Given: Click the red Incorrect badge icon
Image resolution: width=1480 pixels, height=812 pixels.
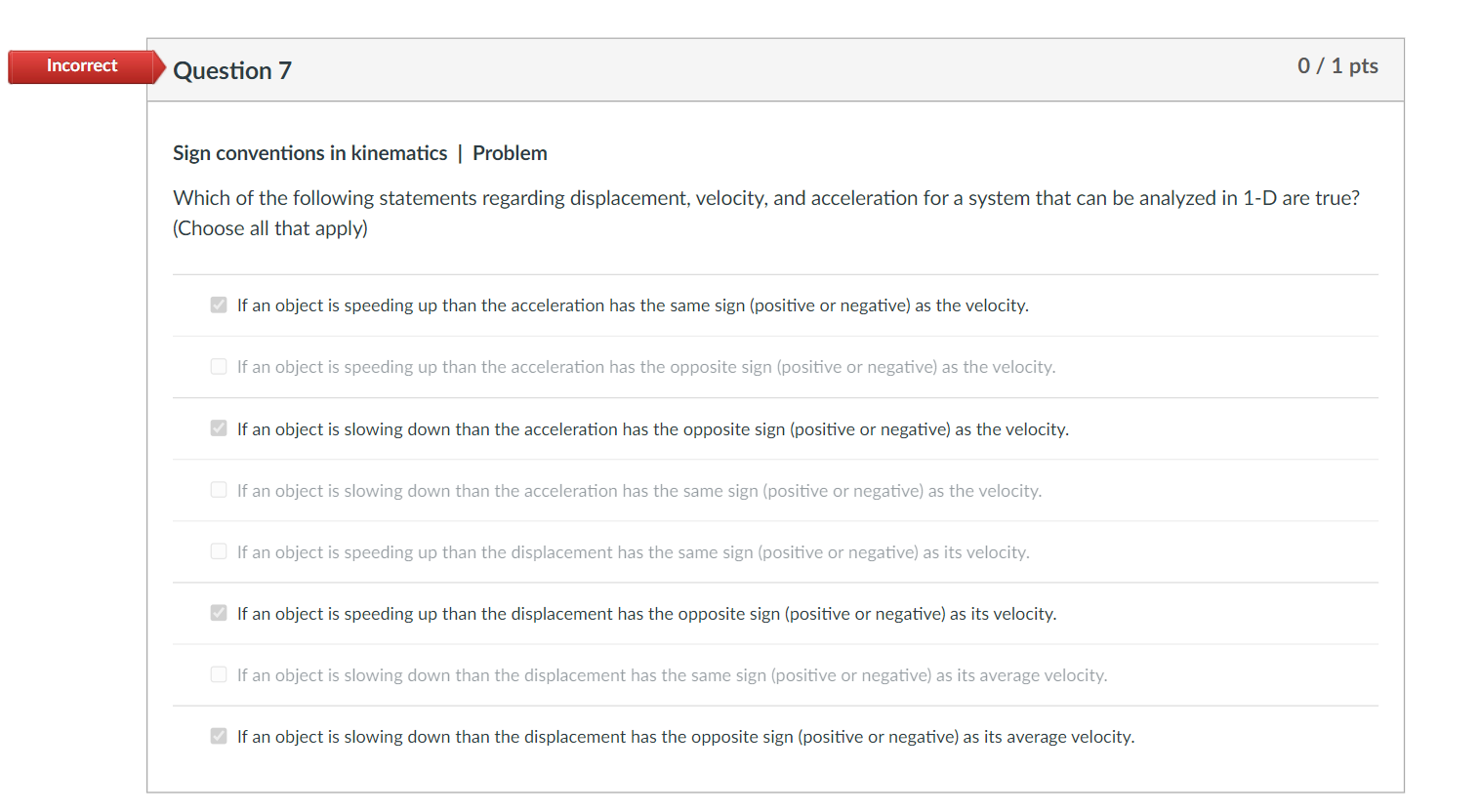Looking at the screenshot, I should pyautogui.click(x=82, y=66).
